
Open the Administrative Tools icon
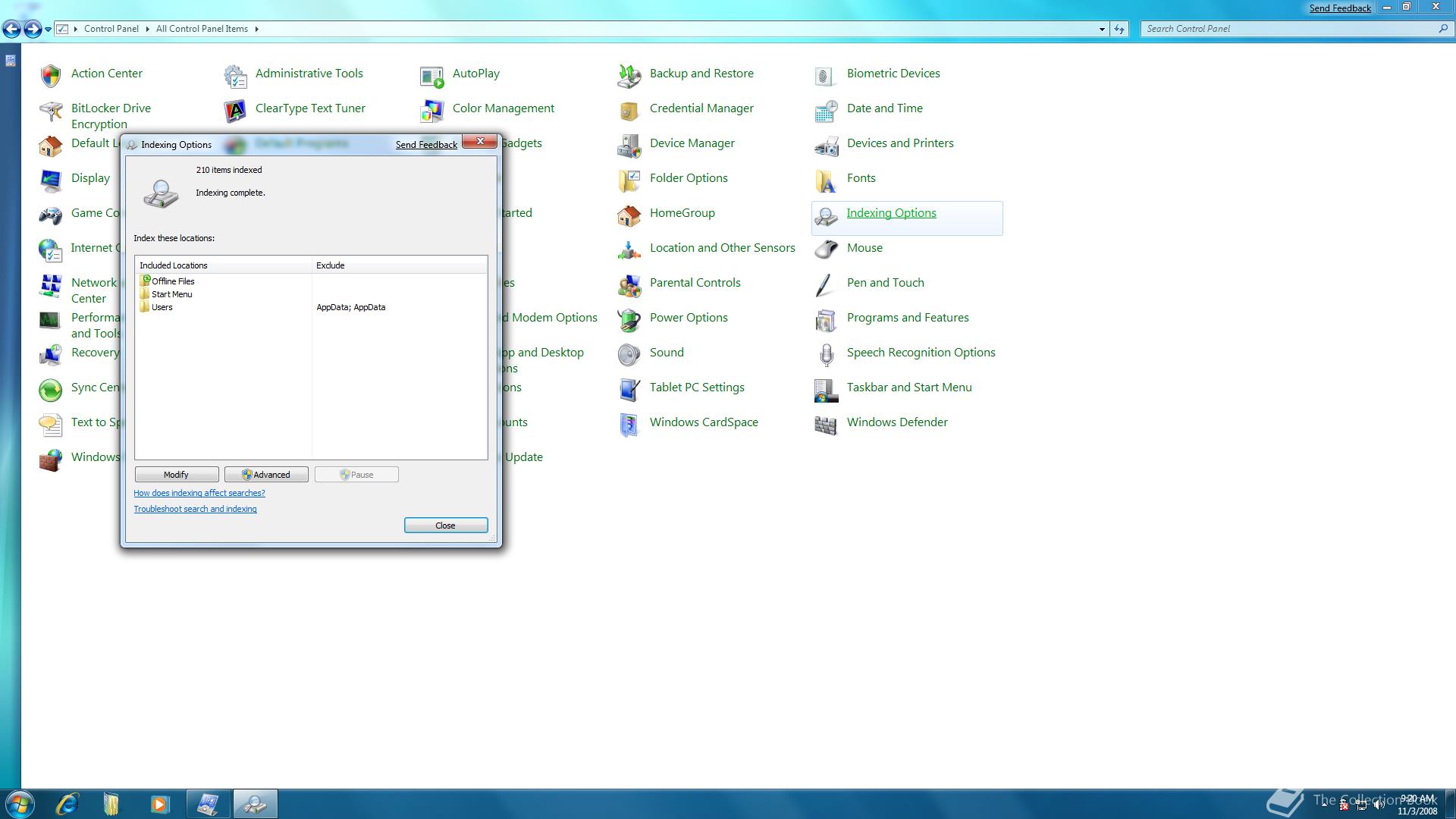(235, 76)
